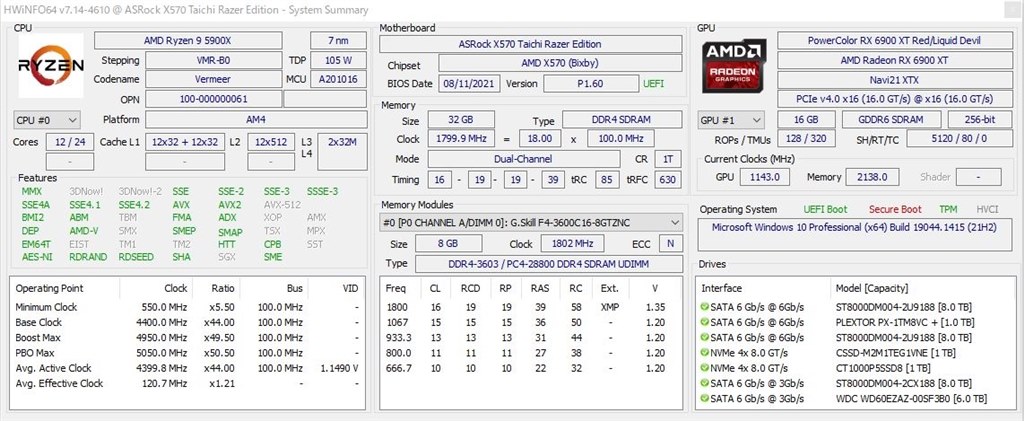Click the 105 W TDP value

coord(338,60)
